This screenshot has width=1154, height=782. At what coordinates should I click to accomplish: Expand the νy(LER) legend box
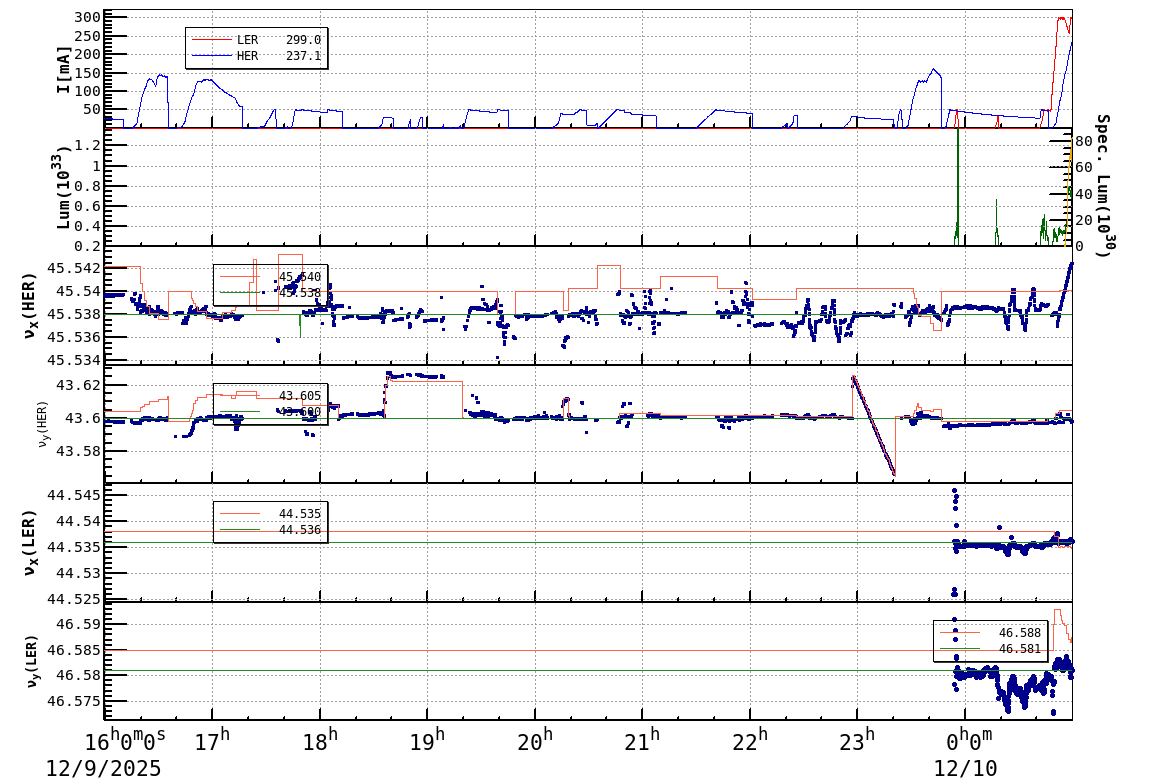point(990,640)
